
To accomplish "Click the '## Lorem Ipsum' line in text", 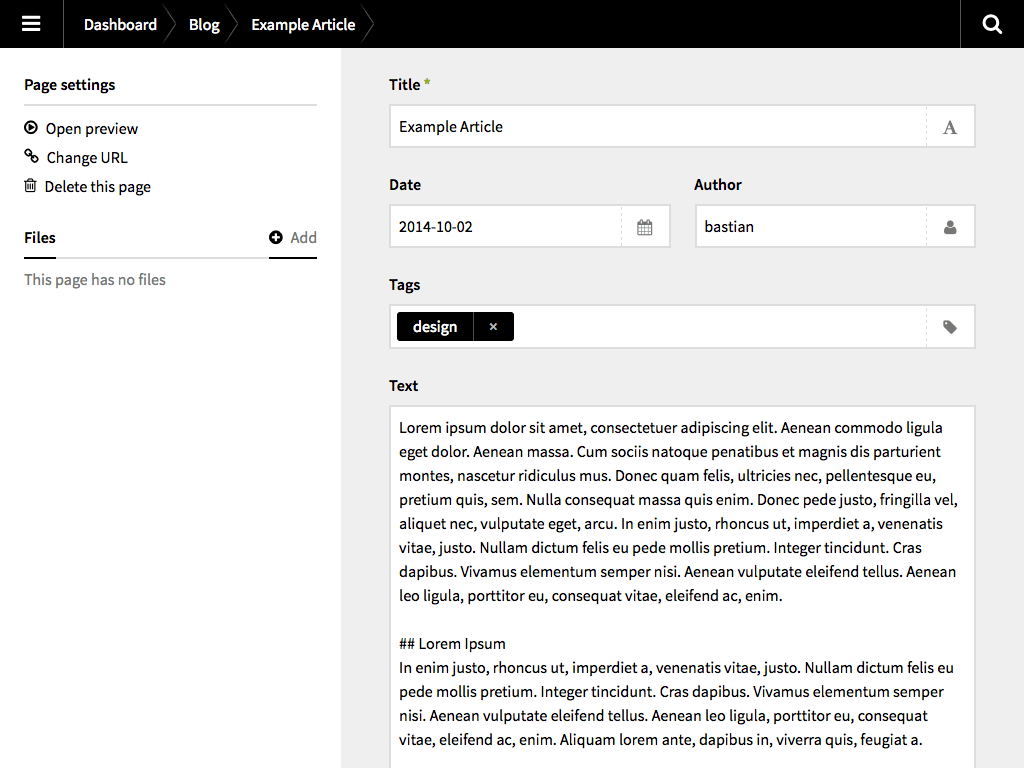I will pos(453,644).
